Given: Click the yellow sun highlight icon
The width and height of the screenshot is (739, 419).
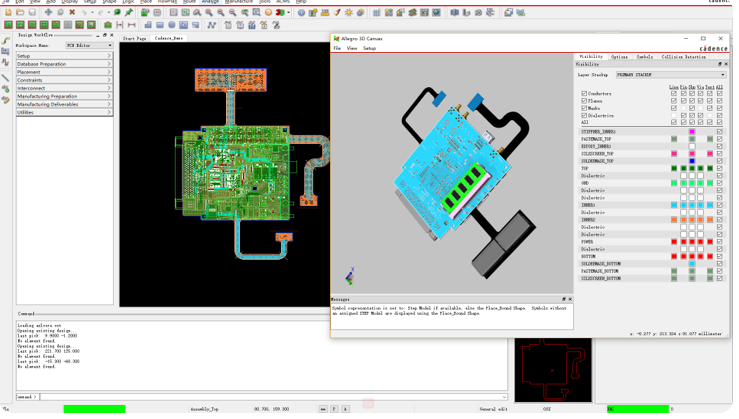Looking at the screenshot, I should pyautogui.click(x=349, y=13).
